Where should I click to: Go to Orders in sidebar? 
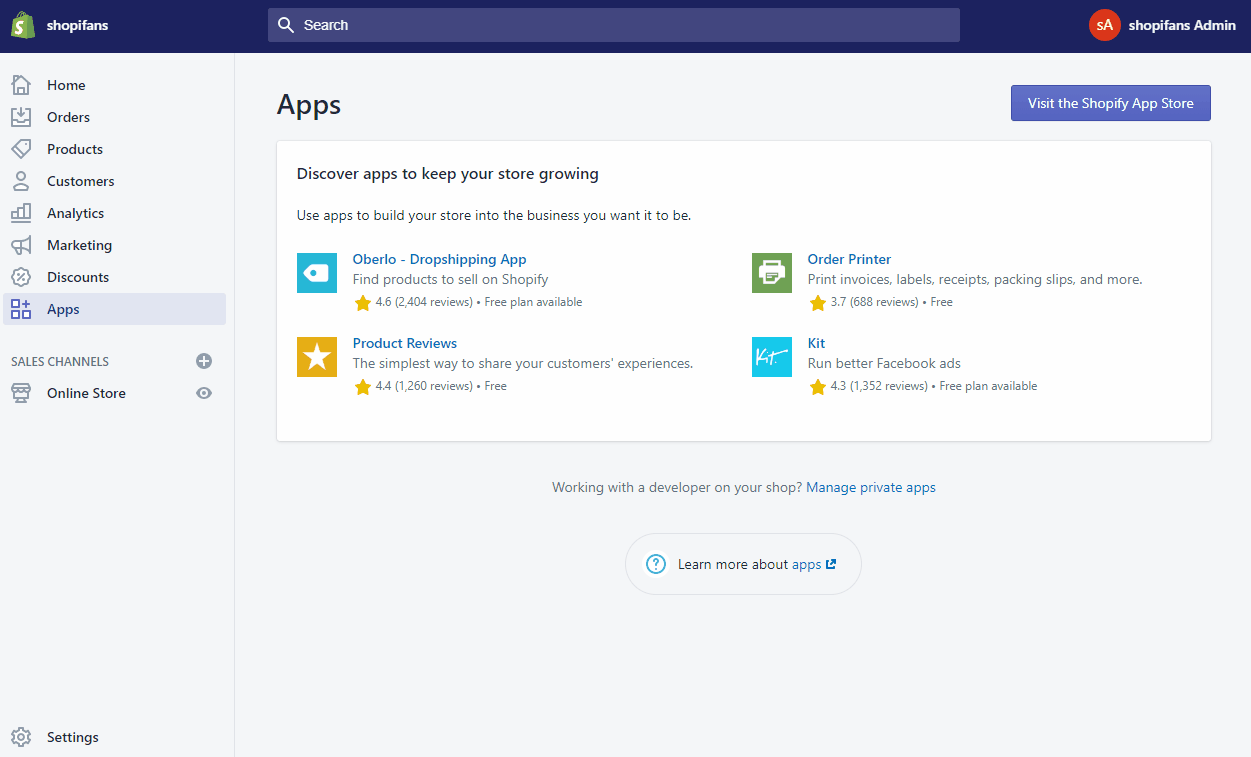coord(115,117)
